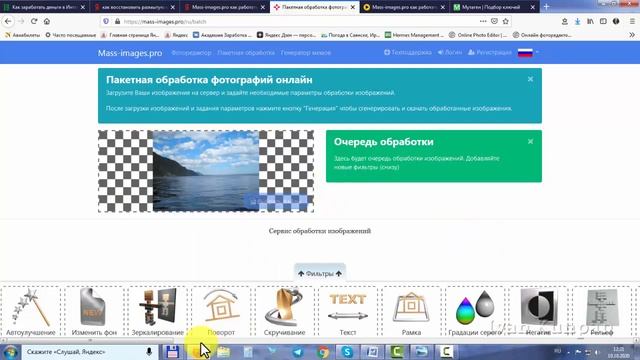Open Google Chrome from the taskbar
Viewport: 640px width, 360px height.
[322, 352]
